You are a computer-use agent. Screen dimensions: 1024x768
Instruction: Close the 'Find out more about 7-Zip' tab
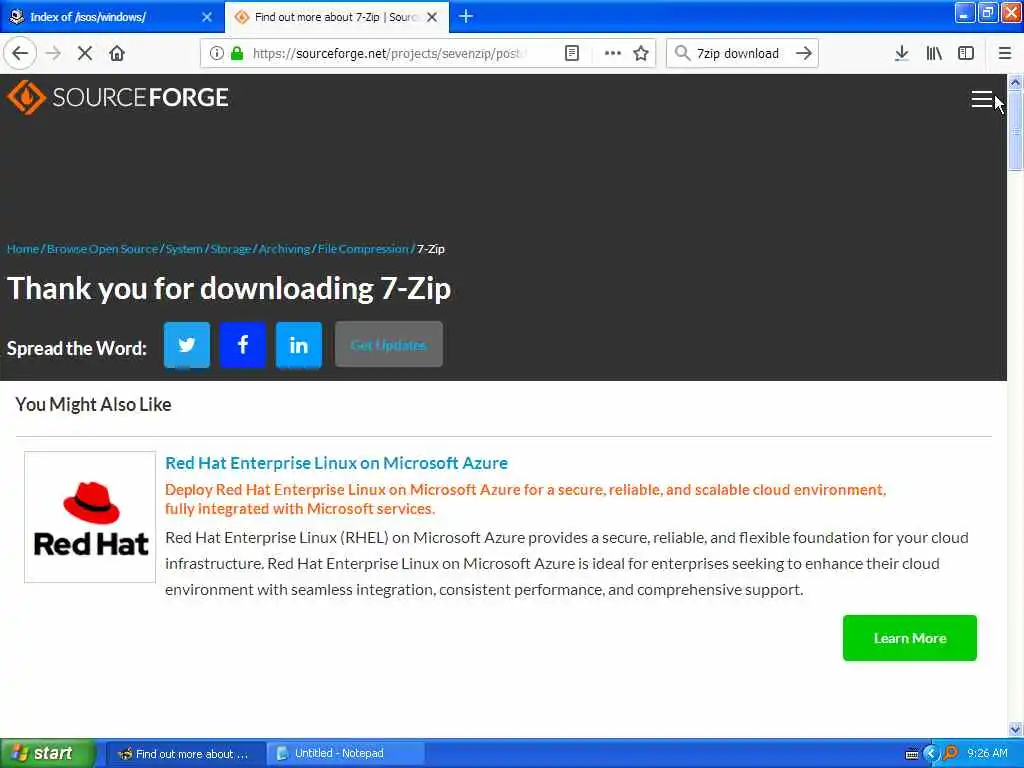tap(432, 17)
